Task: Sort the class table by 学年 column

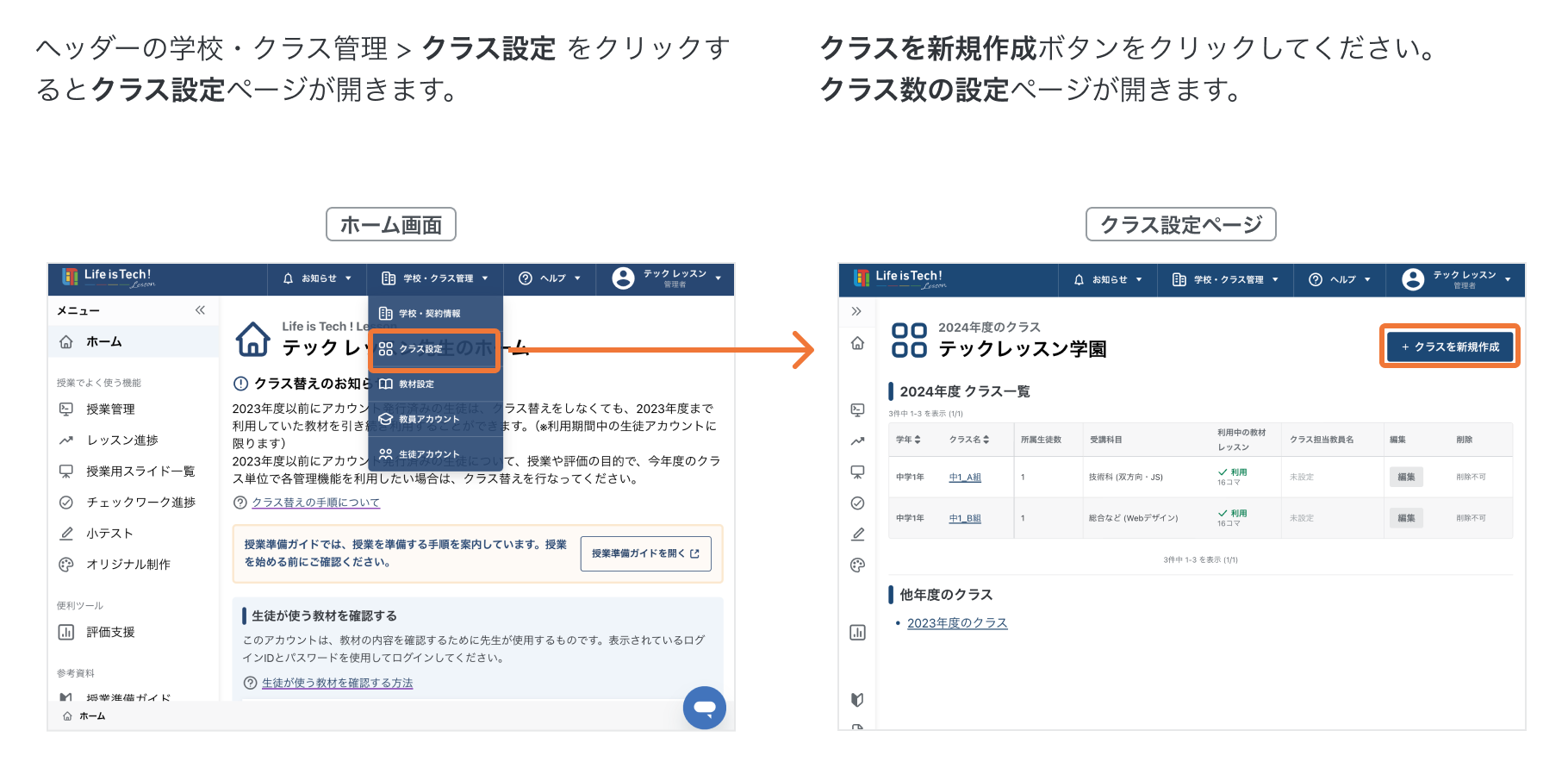Action: click(x=908, y=440)
